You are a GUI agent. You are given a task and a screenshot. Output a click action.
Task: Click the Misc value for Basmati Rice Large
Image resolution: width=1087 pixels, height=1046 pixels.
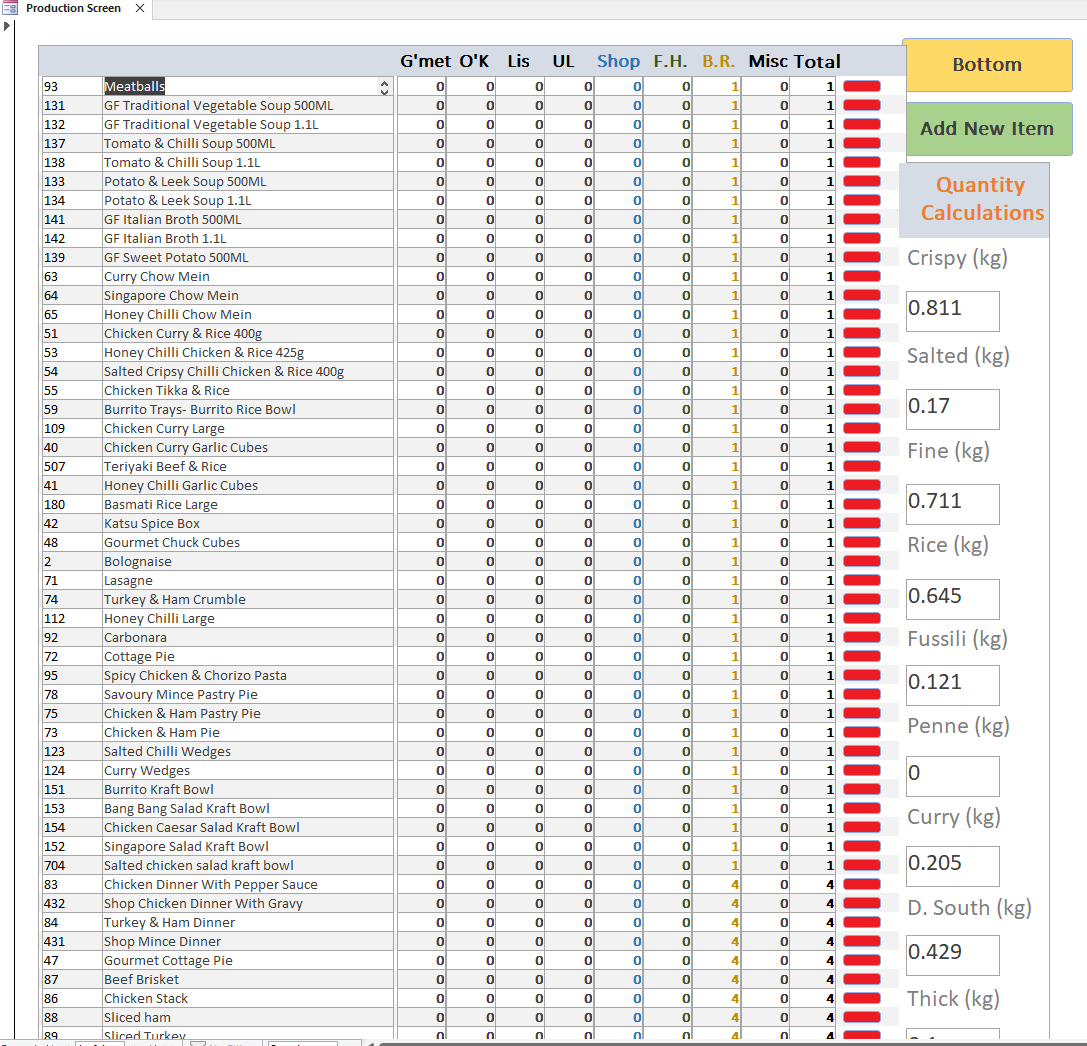pos(765,505)
